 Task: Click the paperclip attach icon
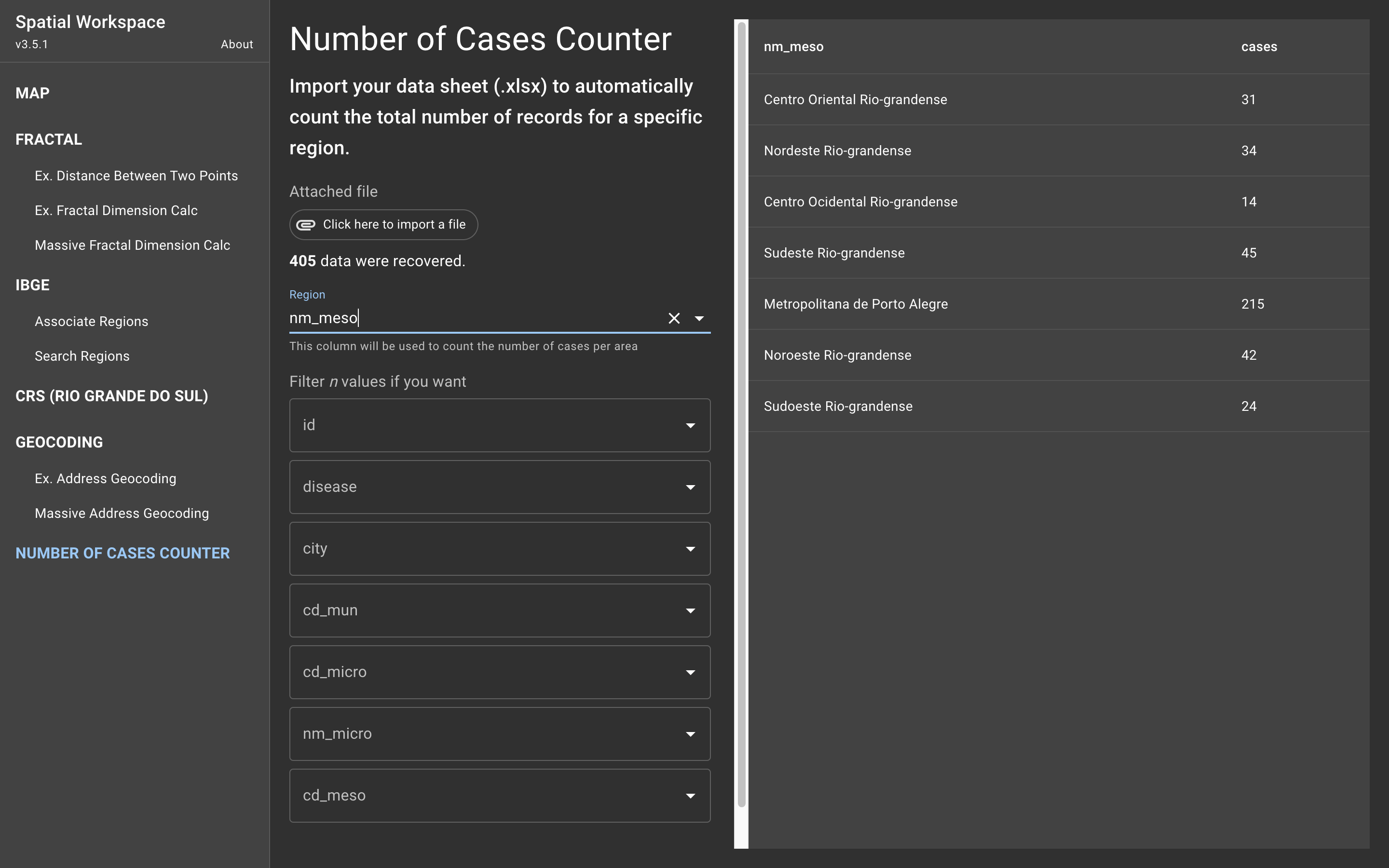[x=305, y=224]
